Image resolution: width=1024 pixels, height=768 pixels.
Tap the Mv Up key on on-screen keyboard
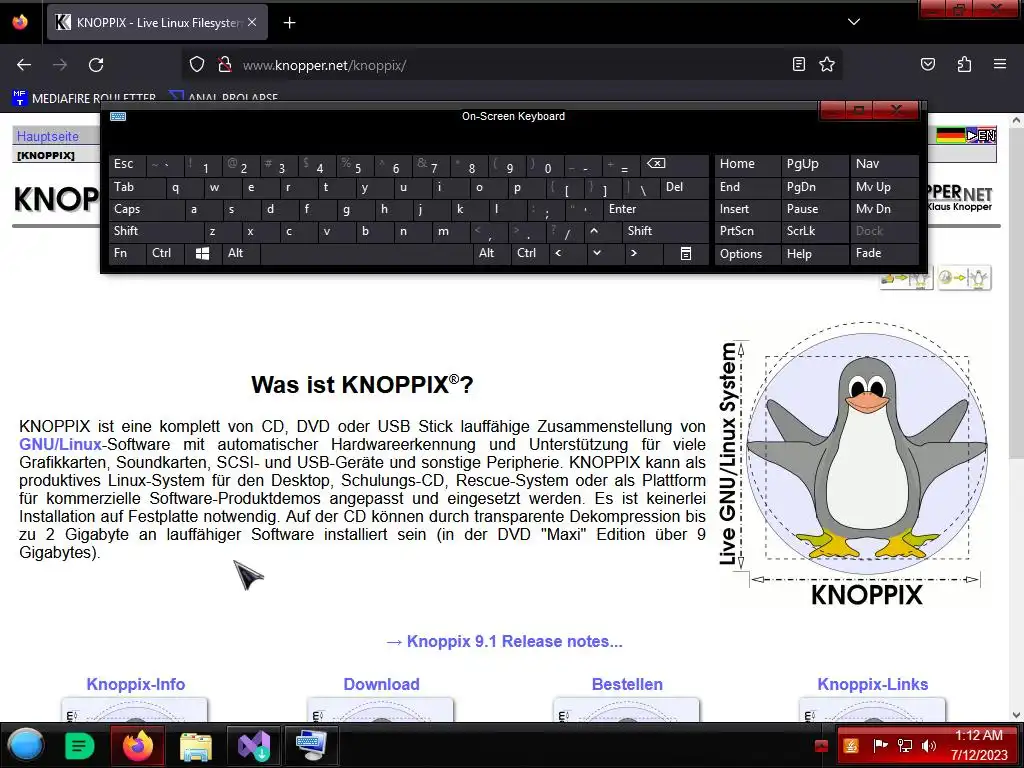[x=884, y=187]
